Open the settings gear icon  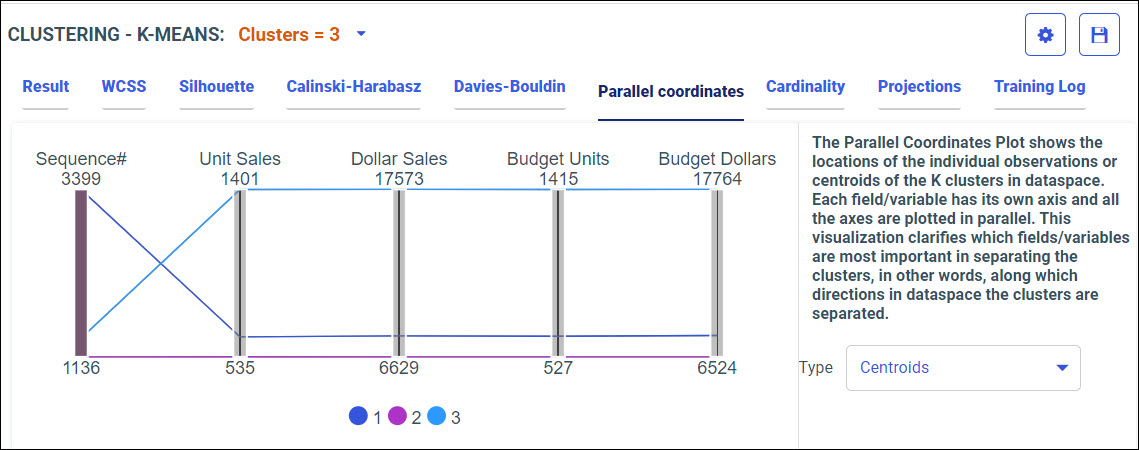point(1045,35)
